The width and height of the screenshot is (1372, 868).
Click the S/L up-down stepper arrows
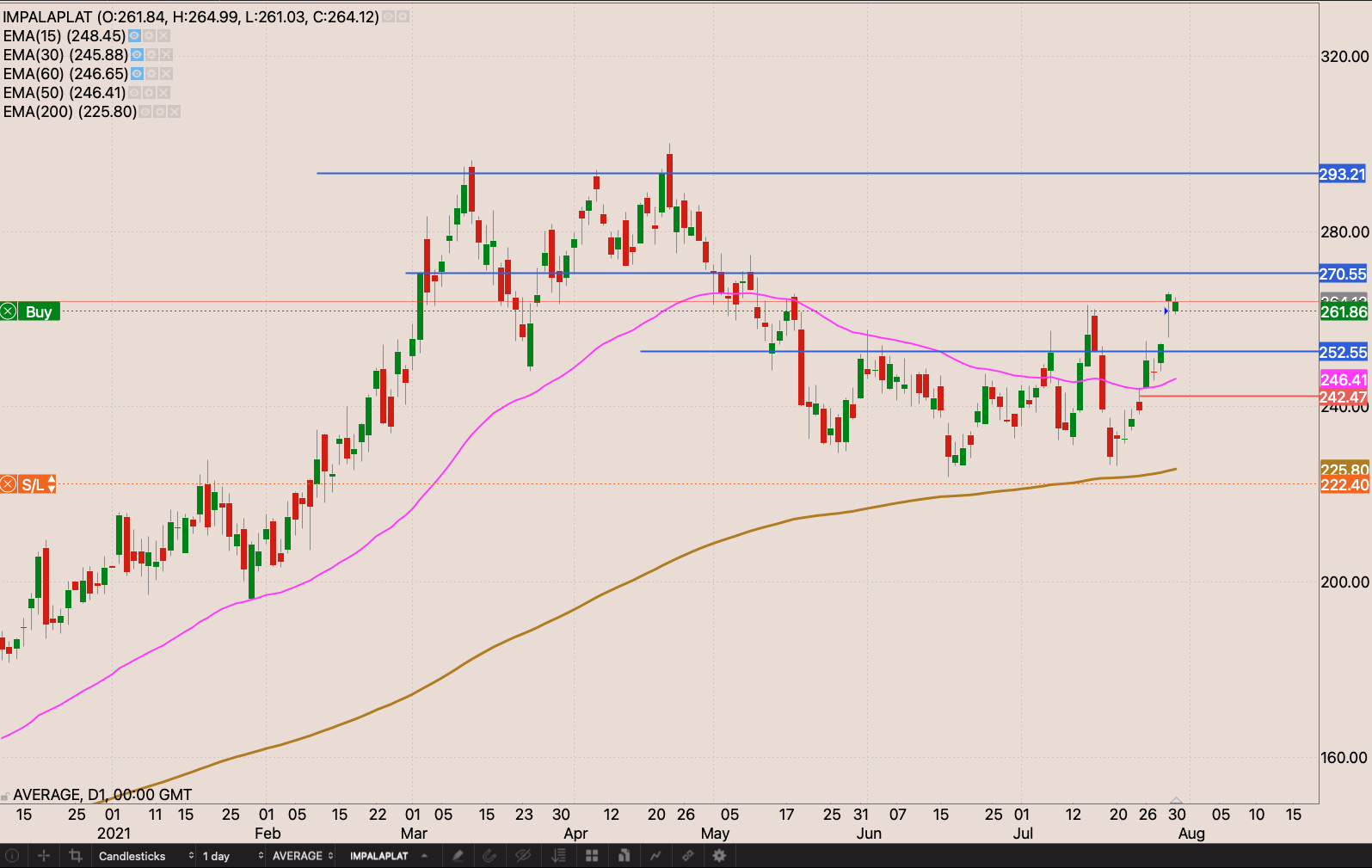(x=52, y=484)
